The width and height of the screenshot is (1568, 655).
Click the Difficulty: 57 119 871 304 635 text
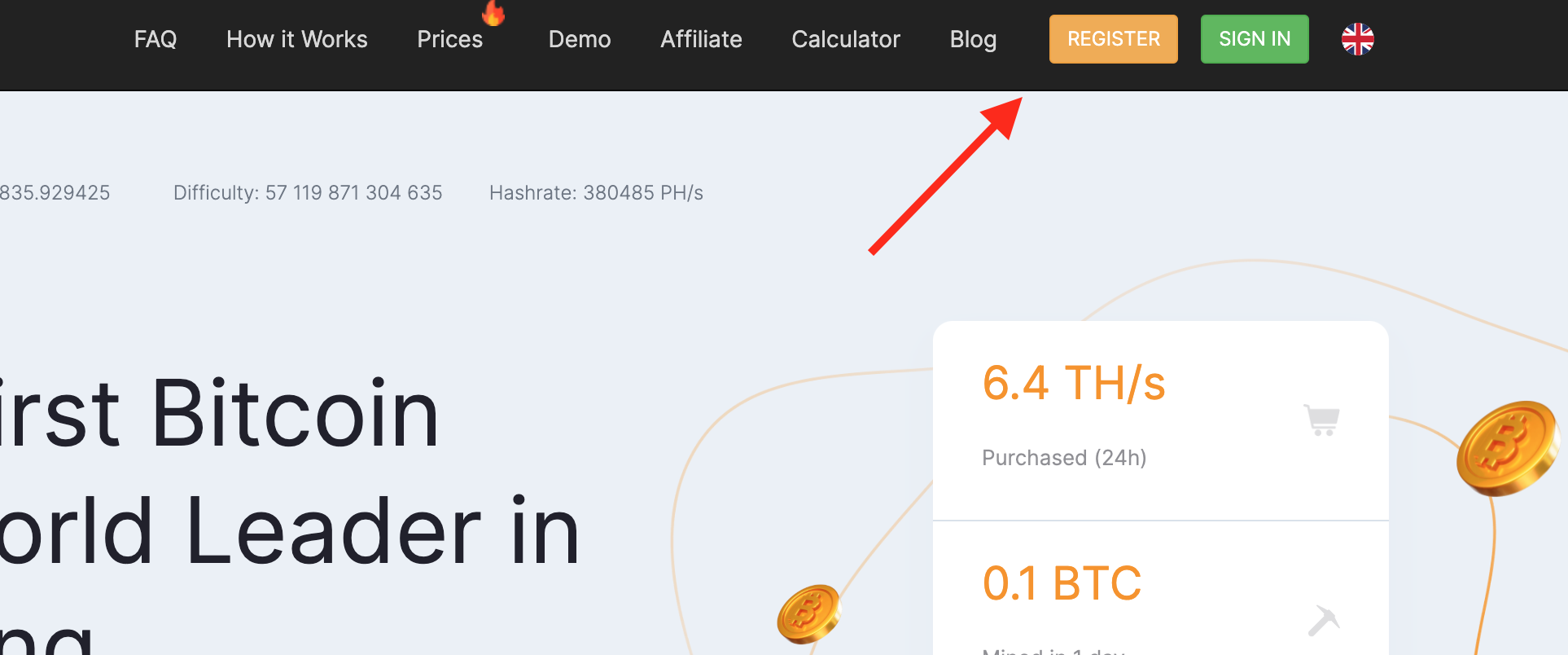tap(308, 193)
